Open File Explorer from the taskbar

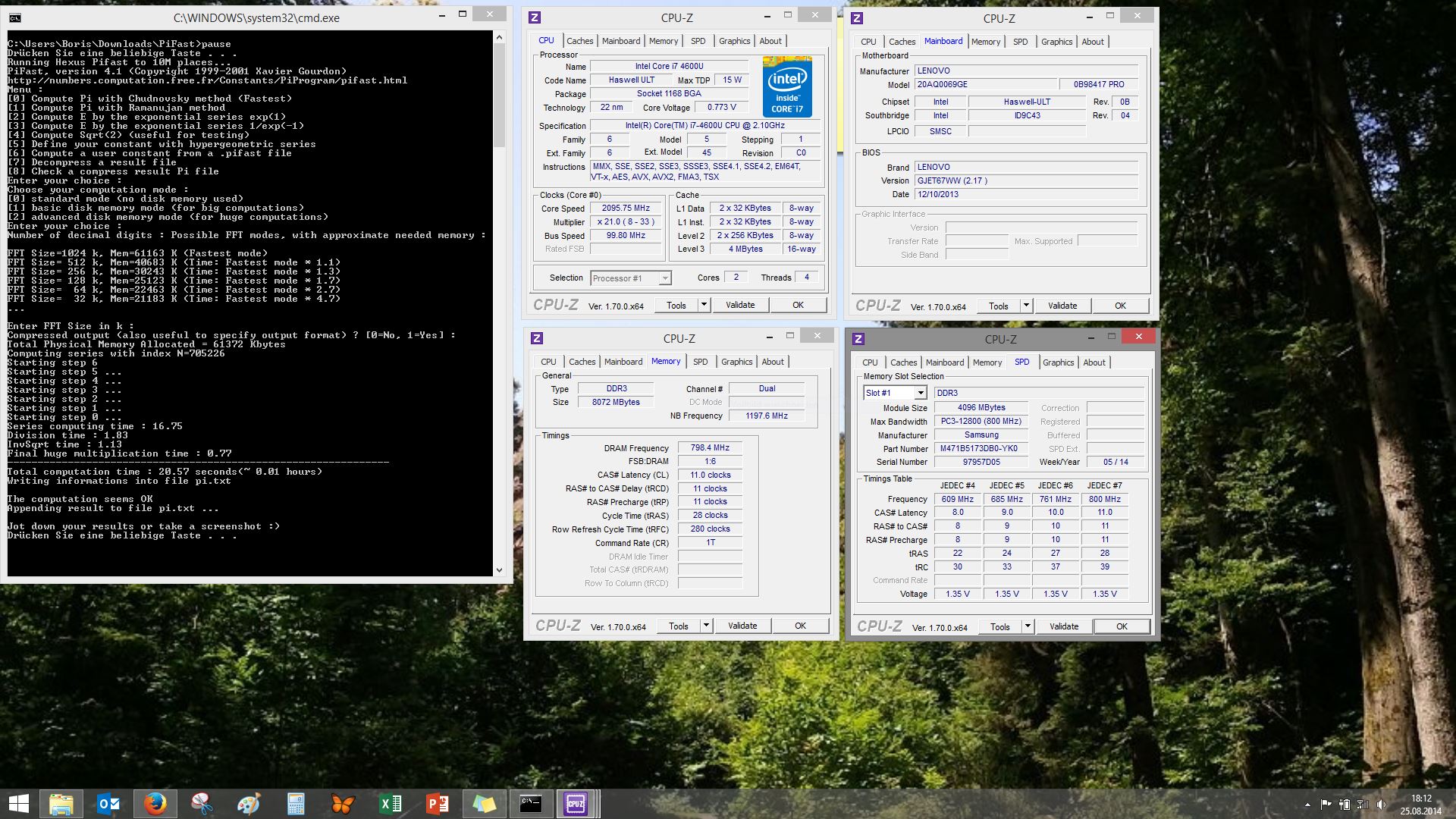(61, 803)
